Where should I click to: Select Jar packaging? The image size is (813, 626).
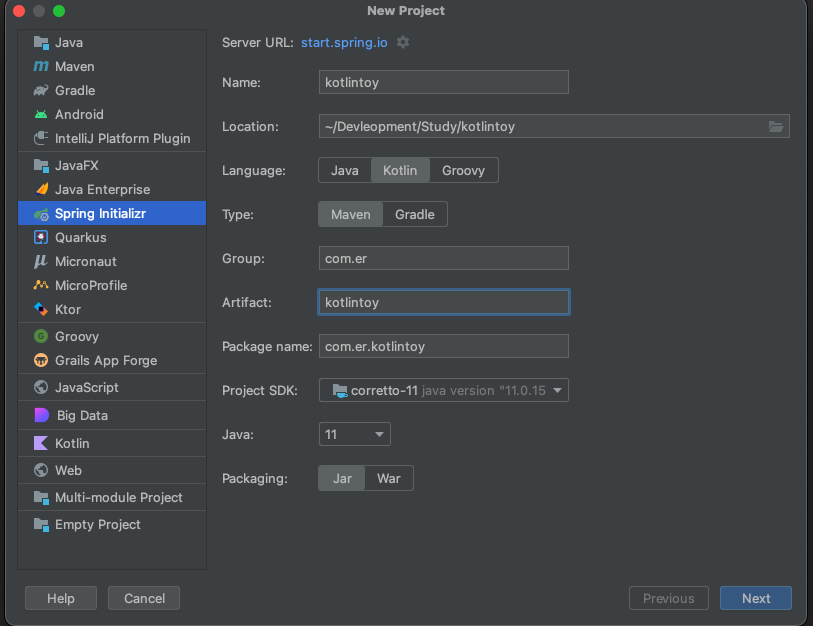pos(342,478)
